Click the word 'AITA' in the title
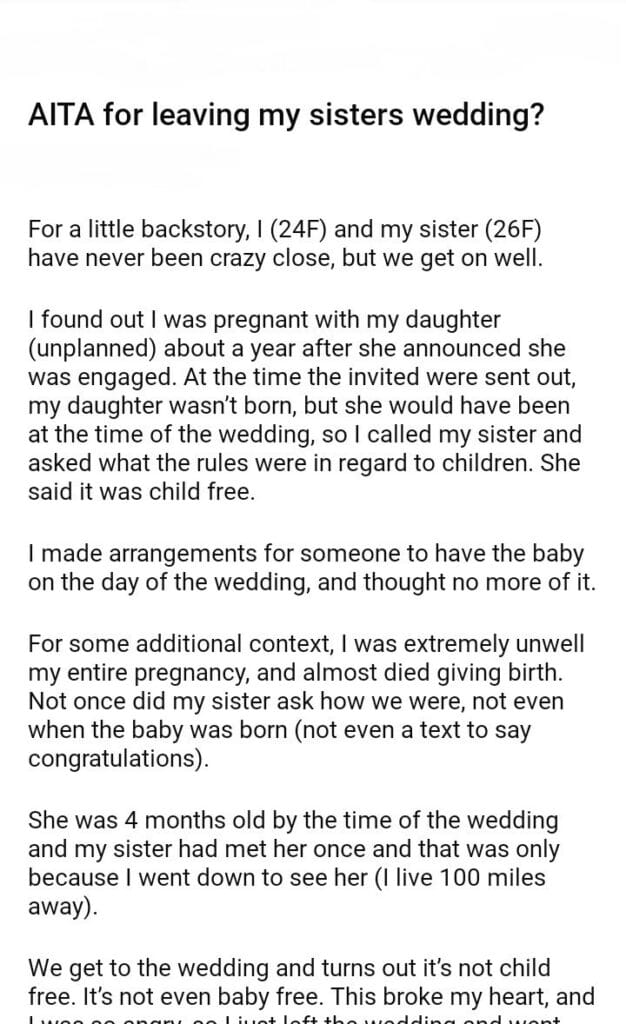Viewport: 626px width, 1024px height. [59, 116]
